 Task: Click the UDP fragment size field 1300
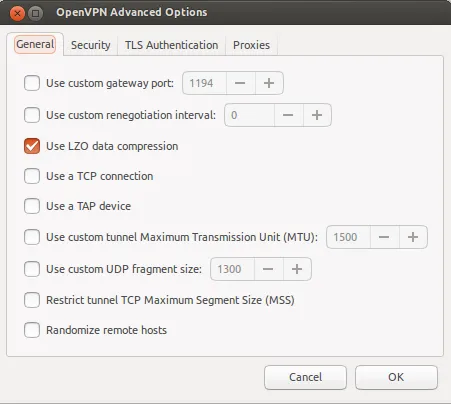pos(232,269)
